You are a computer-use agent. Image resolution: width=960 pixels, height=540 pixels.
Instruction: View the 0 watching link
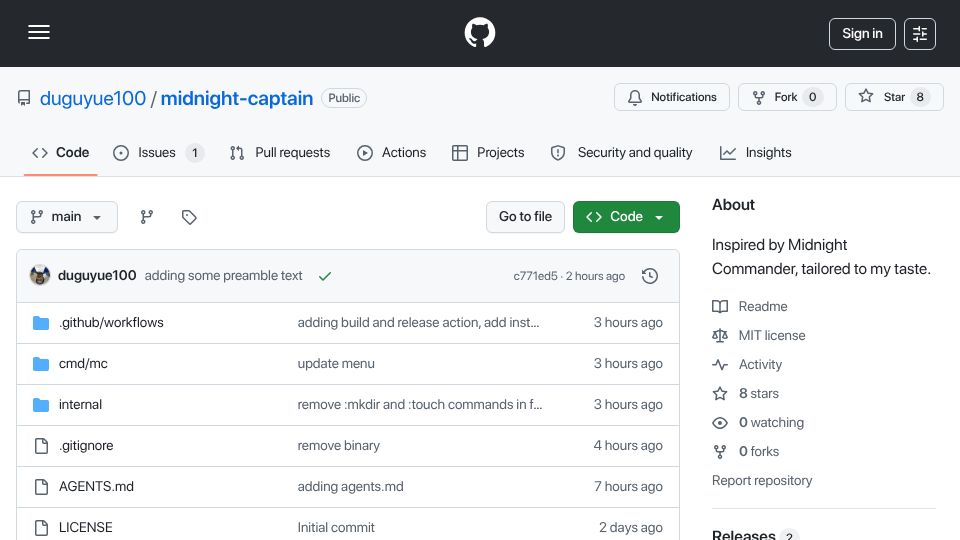point(758,422)
